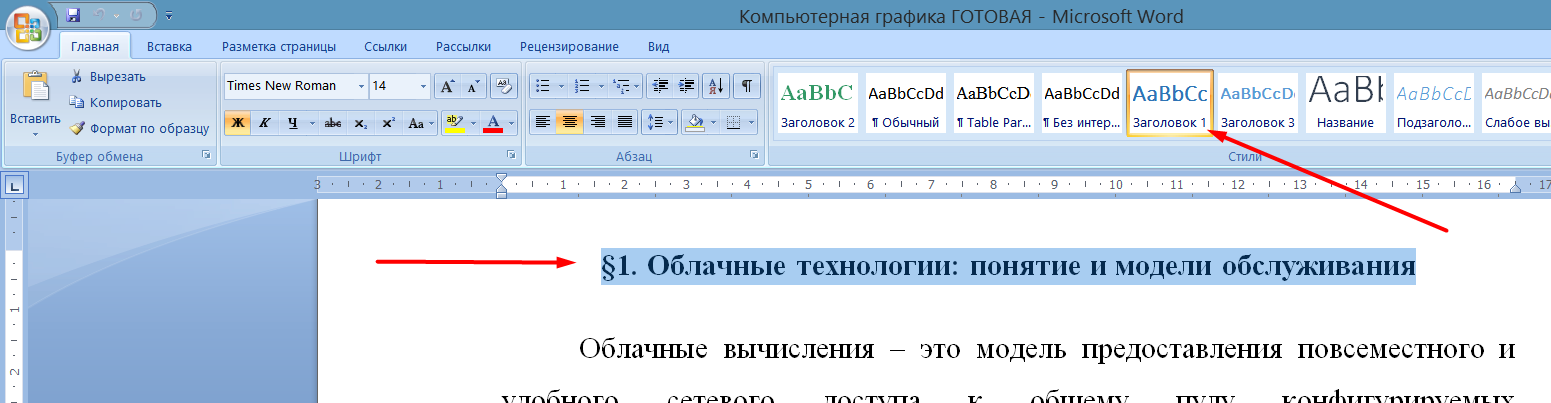Image resolution: width=1551 pixels, height=403 pixels.
Task: Switch to the Вставка tab
Action: pyautogui.click(x=169, y=46)
